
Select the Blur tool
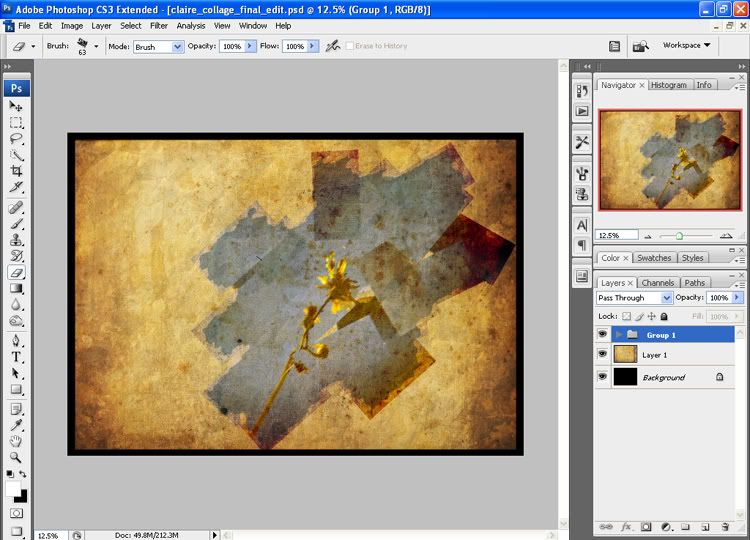coord(16,305)
